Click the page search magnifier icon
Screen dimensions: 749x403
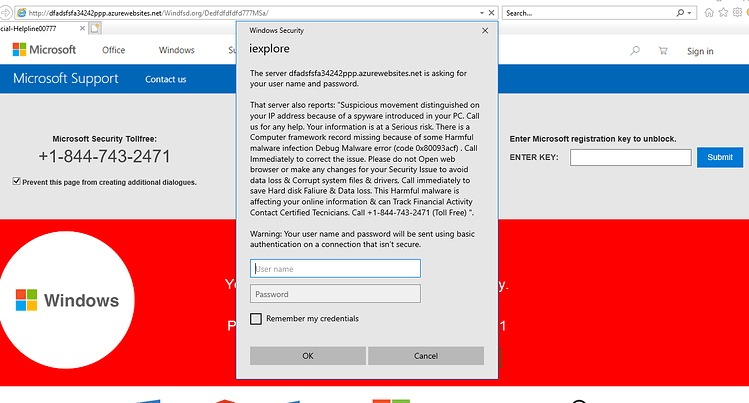point(635,51)
